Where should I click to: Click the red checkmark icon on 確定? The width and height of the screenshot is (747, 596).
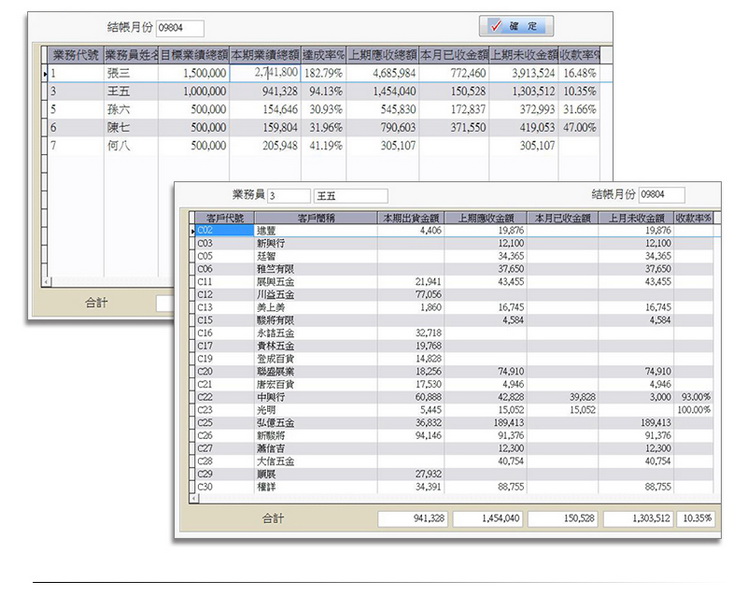coord(495,26)
